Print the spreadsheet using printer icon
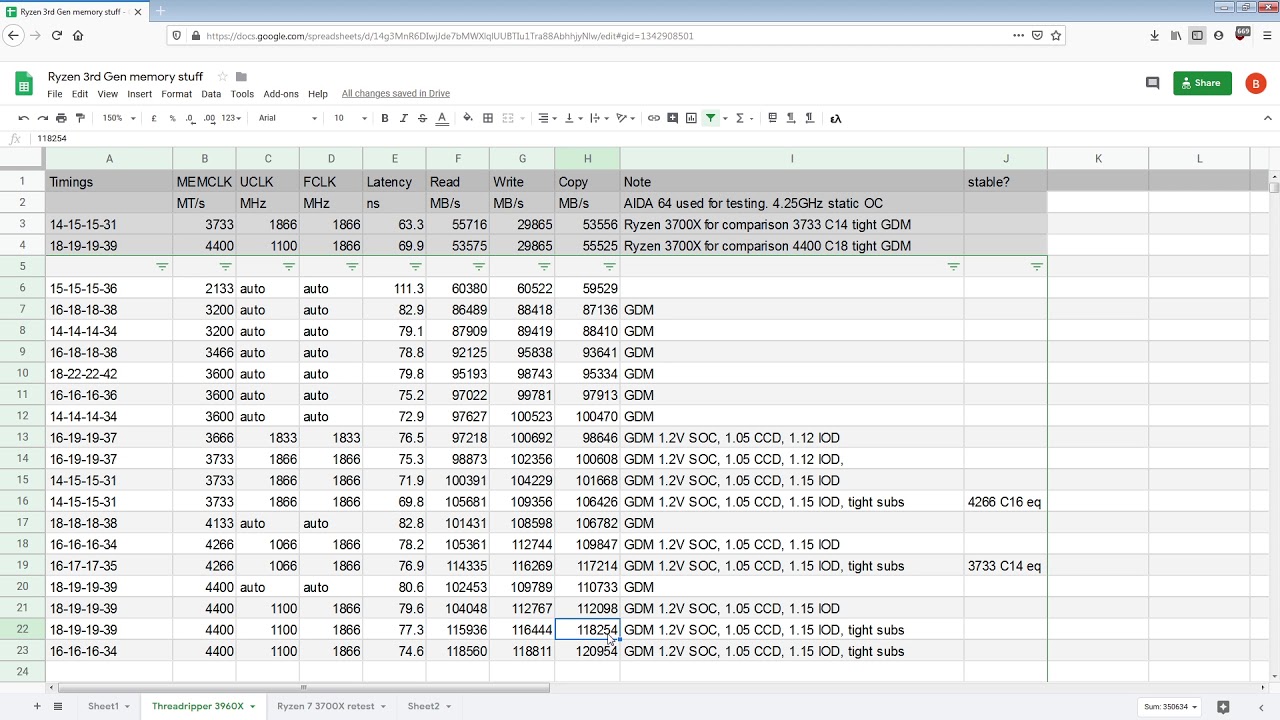The image size is (1280, 720). [x=61, y=118]
